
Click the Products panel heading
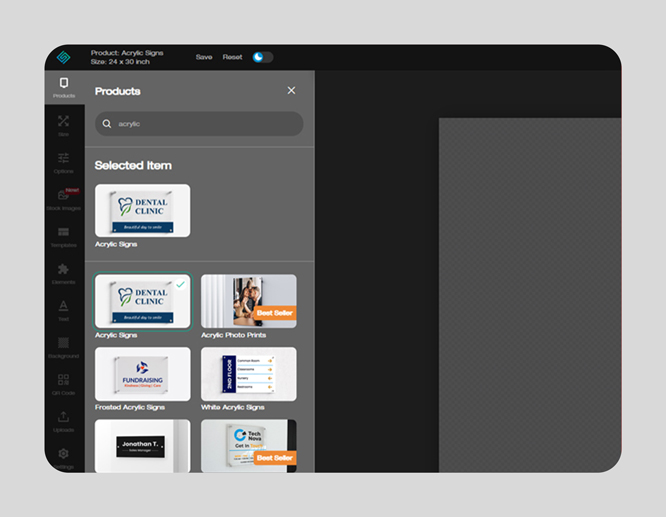pyautogui.click(x=118, y=91)
